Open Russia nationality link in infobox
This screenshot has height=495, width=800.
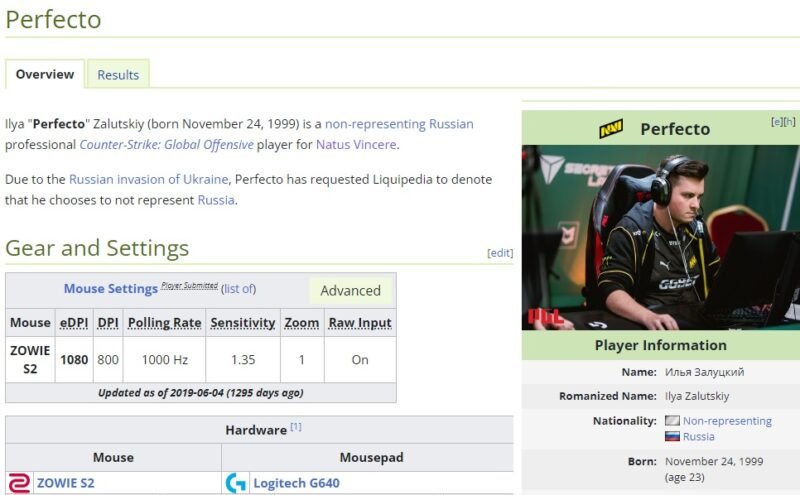pyautogui.click(x=698, y=437)
